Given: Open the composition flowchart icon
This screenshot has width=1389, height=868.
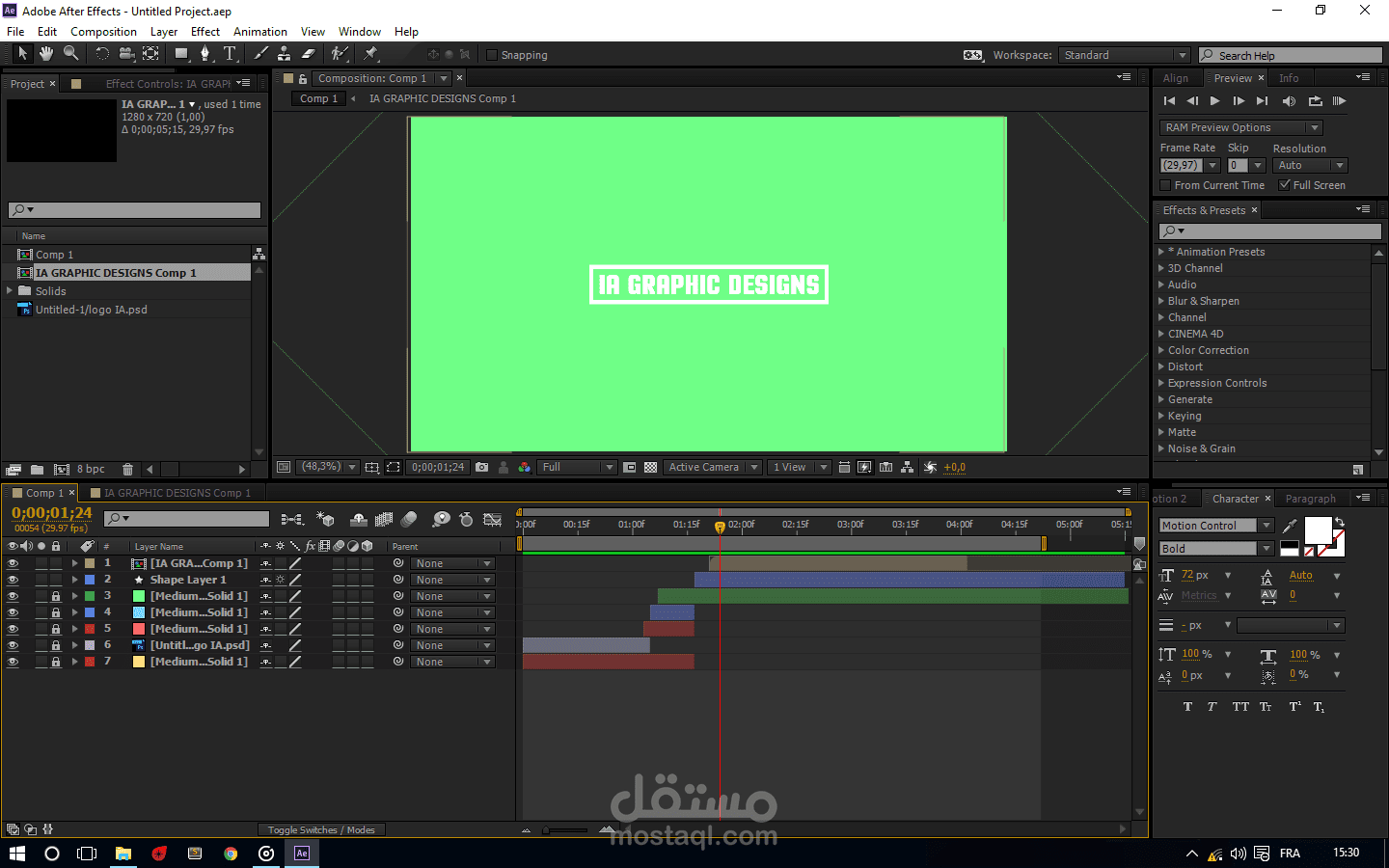Looking at the screenshot, I should pos(908,467).
